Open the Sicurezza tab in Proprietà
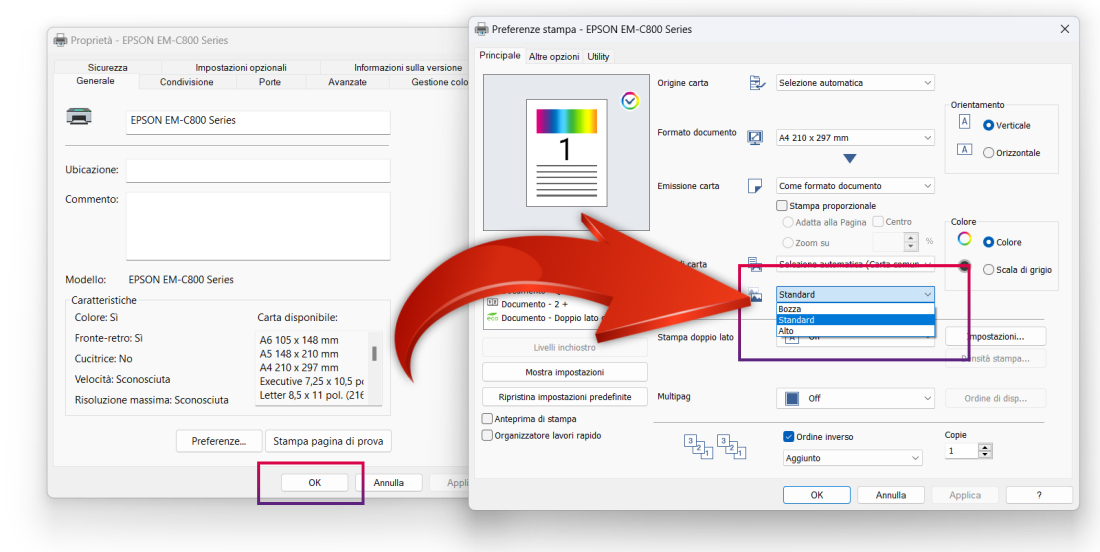1100x552 pixels. (107, 67)
